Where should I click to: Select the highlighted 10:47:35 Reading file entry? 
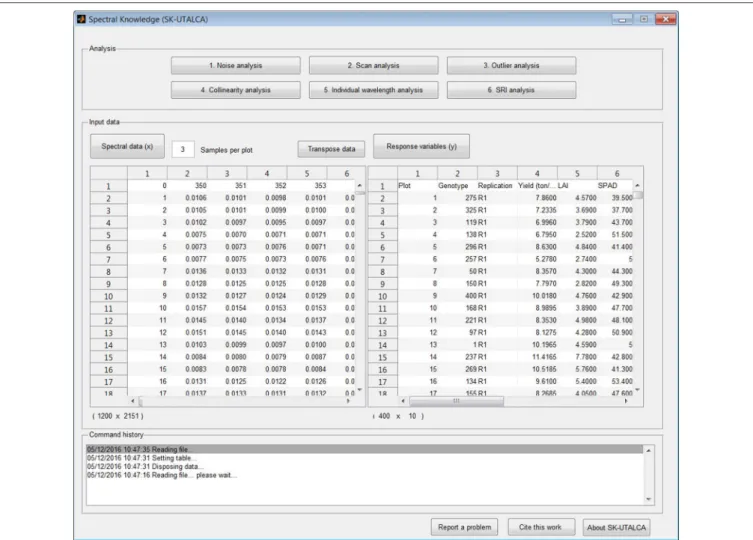point(364,450)
